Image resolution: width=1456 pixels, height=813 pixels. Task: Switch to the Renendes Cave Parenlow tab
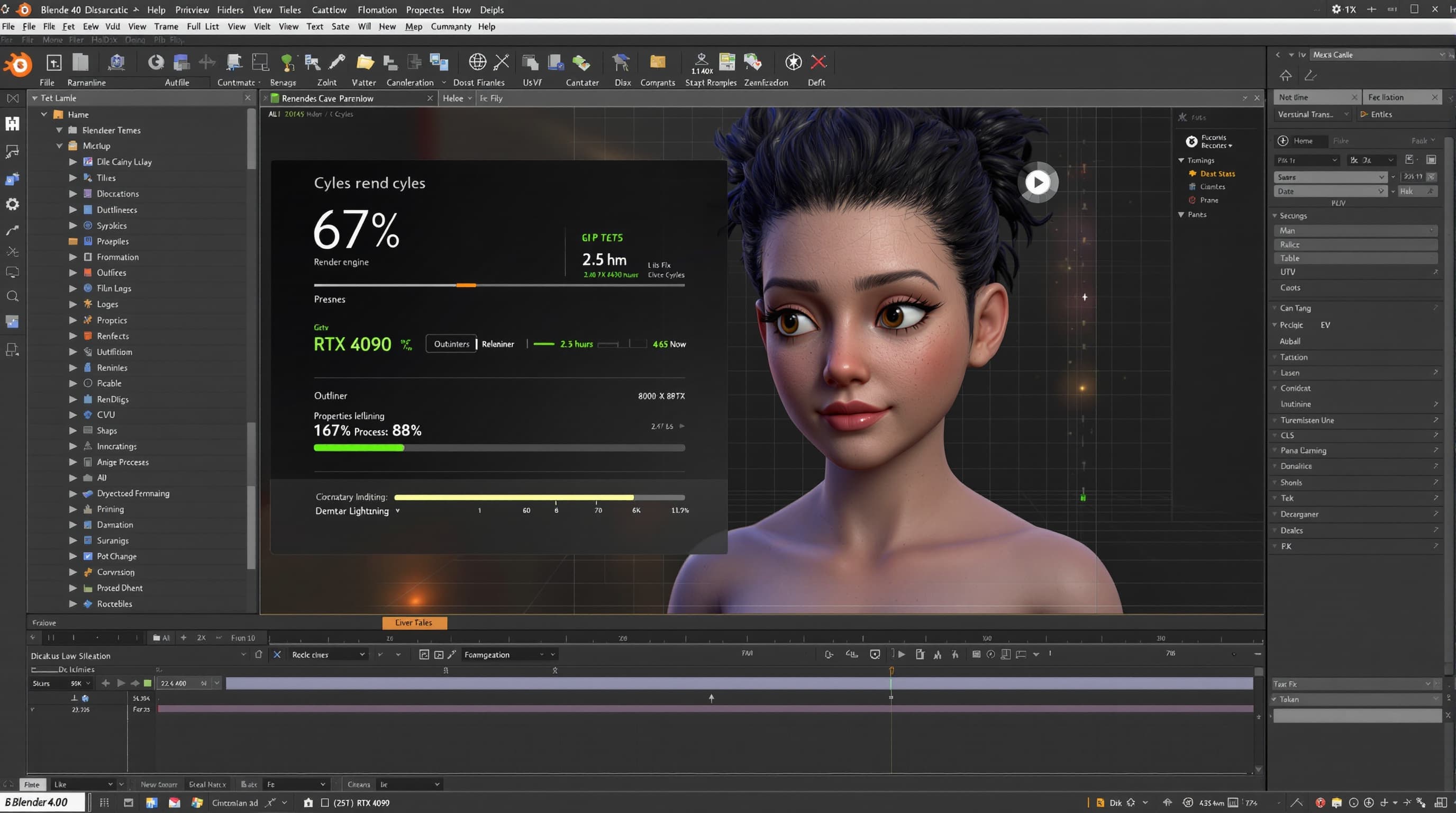point(328,98)
